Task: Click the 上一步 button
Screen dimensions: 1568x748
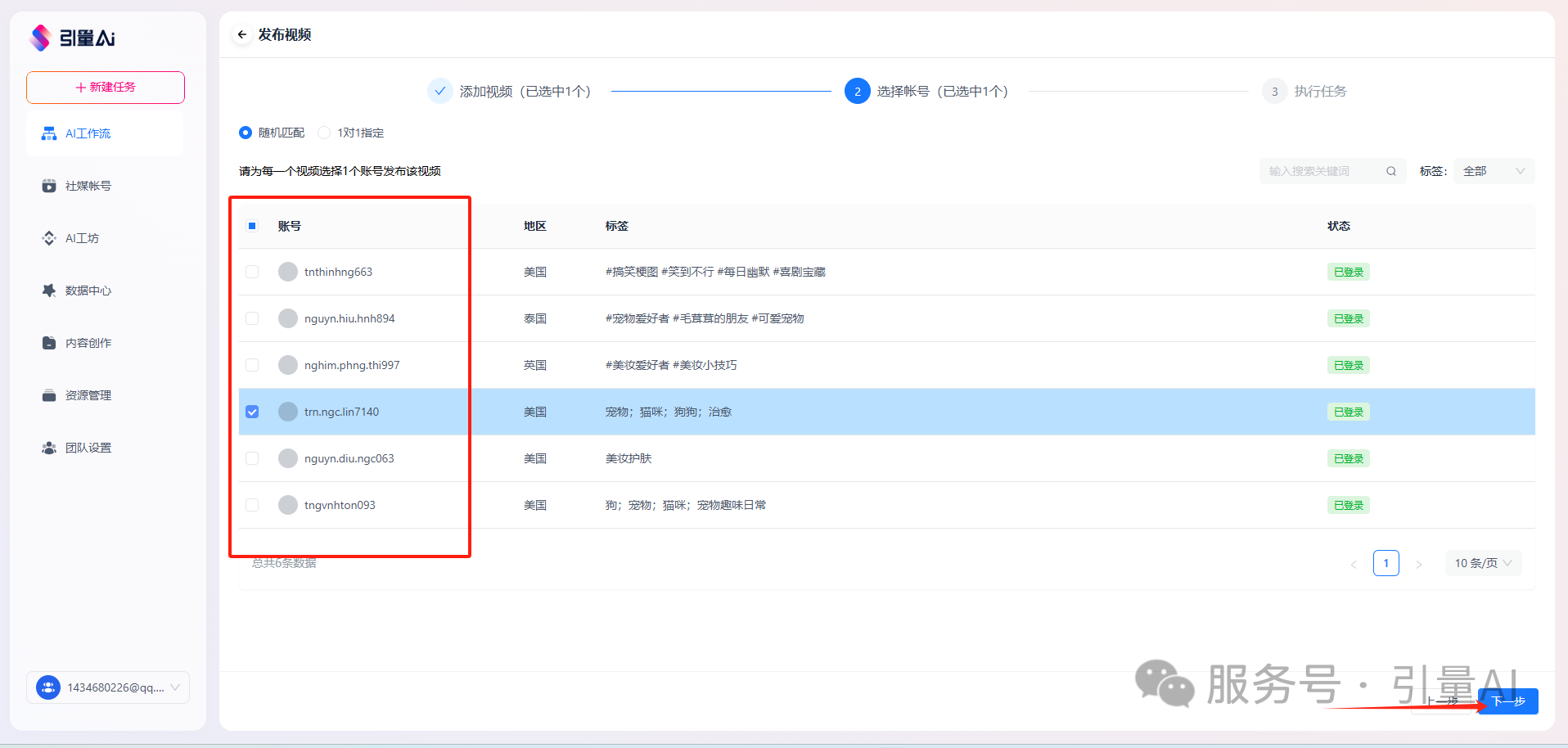Action: tap(1442, 701)
